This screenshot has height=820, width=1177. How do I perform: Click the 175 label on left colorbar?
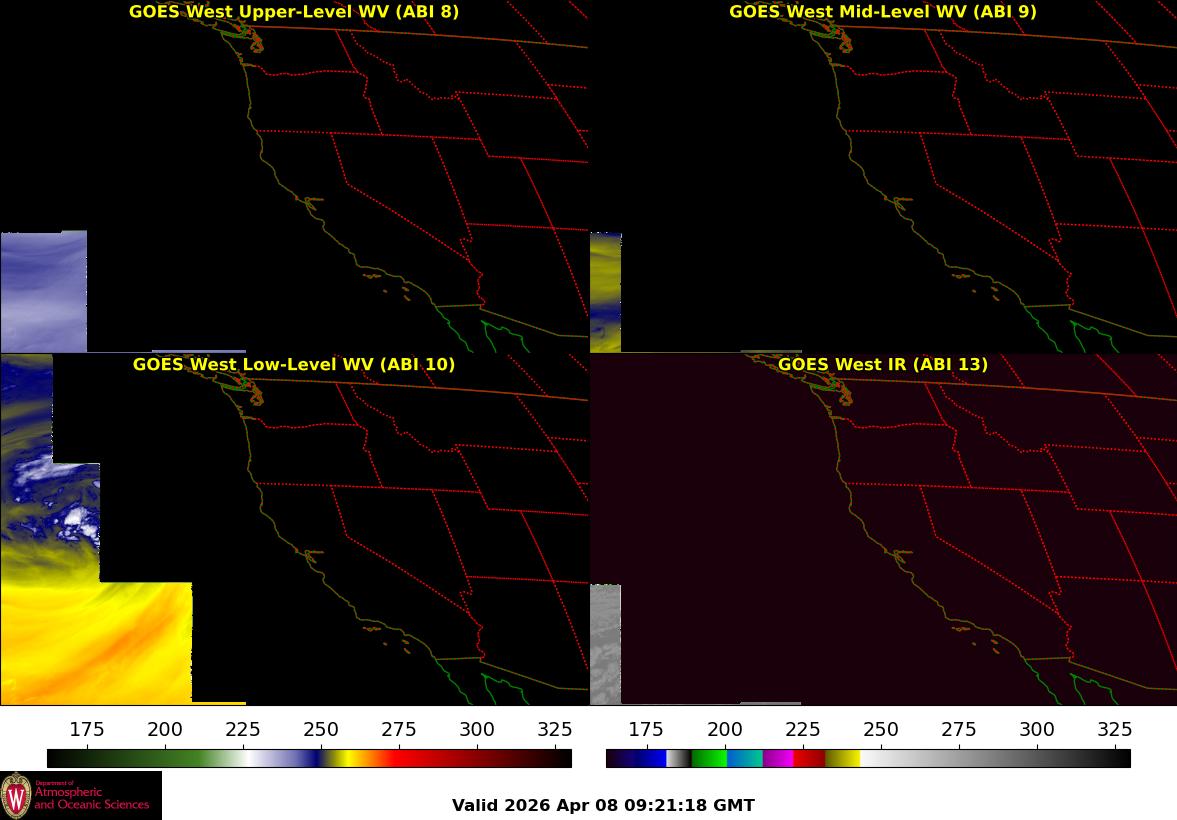[87, 729]
